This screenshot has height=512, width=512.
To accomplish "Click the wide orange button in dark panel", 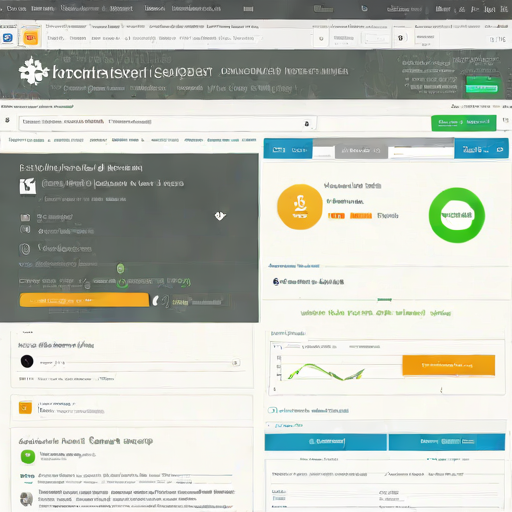I will point(84,300).
